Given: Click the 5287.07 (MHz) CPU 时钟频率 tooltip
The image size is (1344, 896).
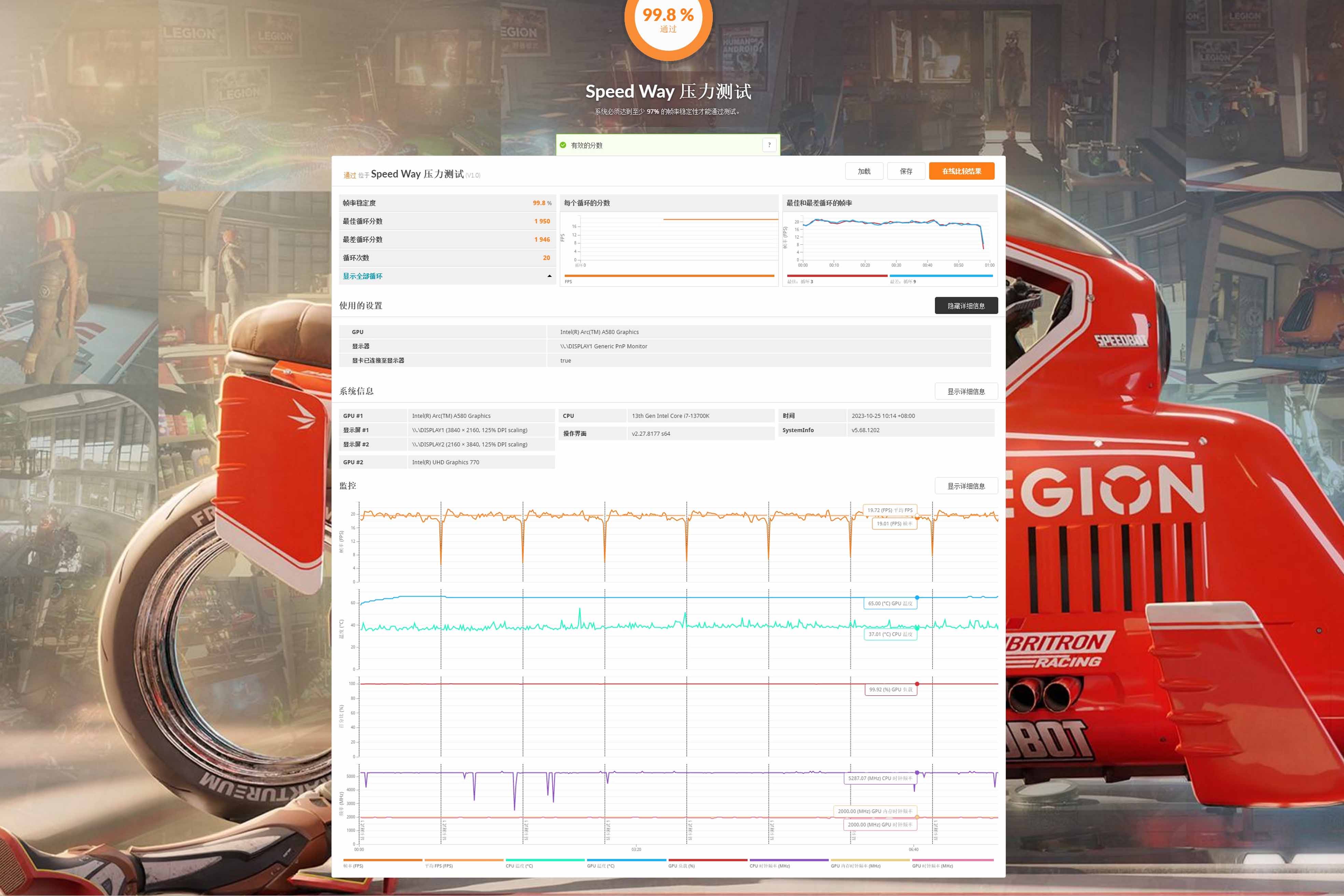Looking at the screenshot, I should tap(880, 778).
